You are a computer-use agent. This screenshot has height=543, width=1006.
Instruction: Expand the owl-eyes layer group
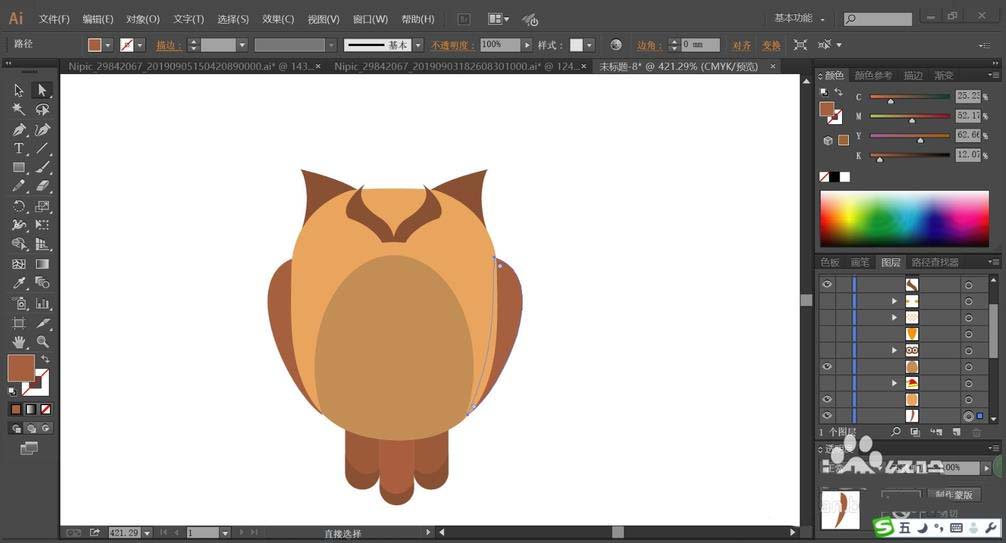pyautogui.click(x=894, y=350)
